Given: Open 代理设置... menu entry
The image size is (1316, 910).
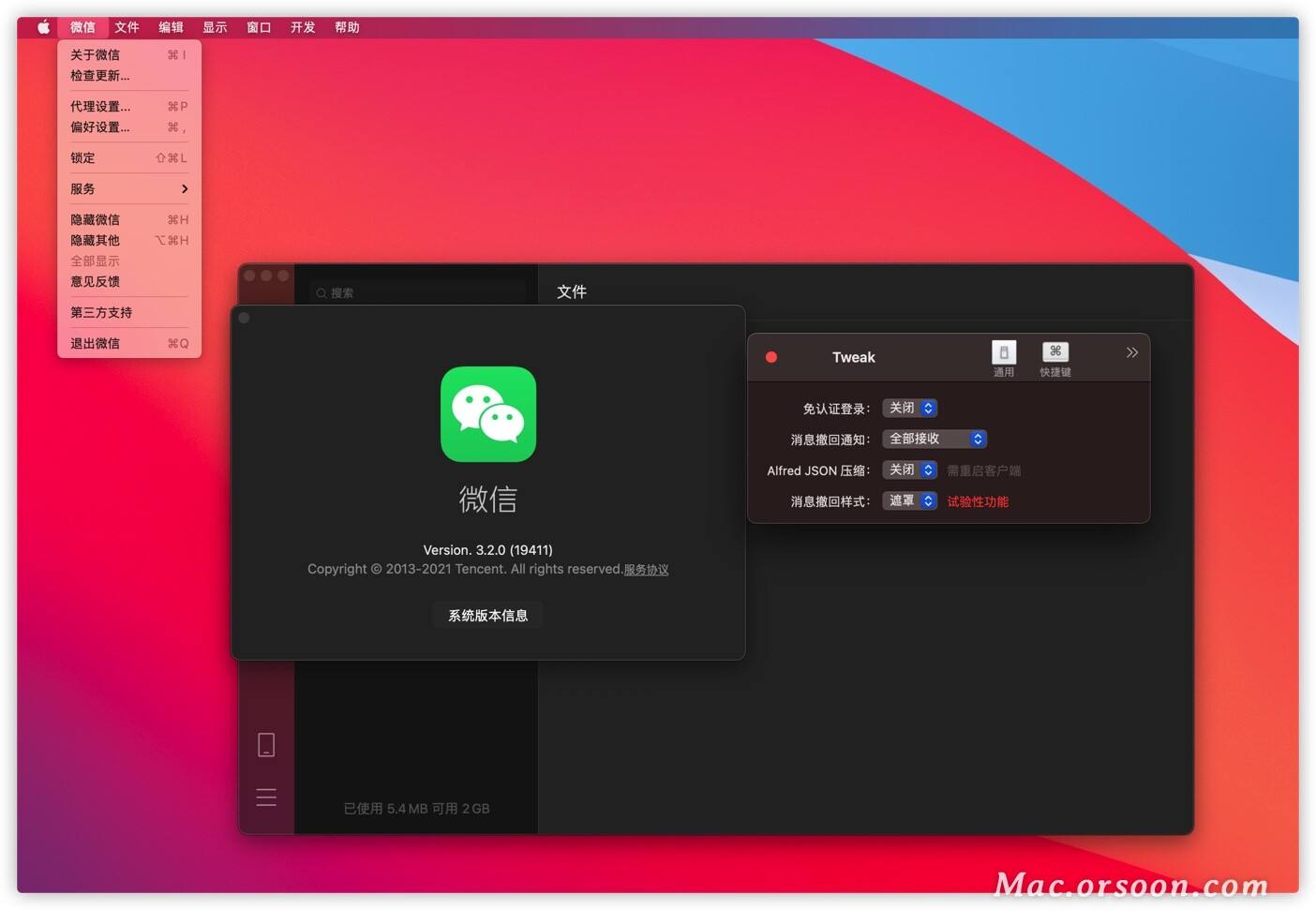Looking at the screenshot, I should tap(129, 106).
